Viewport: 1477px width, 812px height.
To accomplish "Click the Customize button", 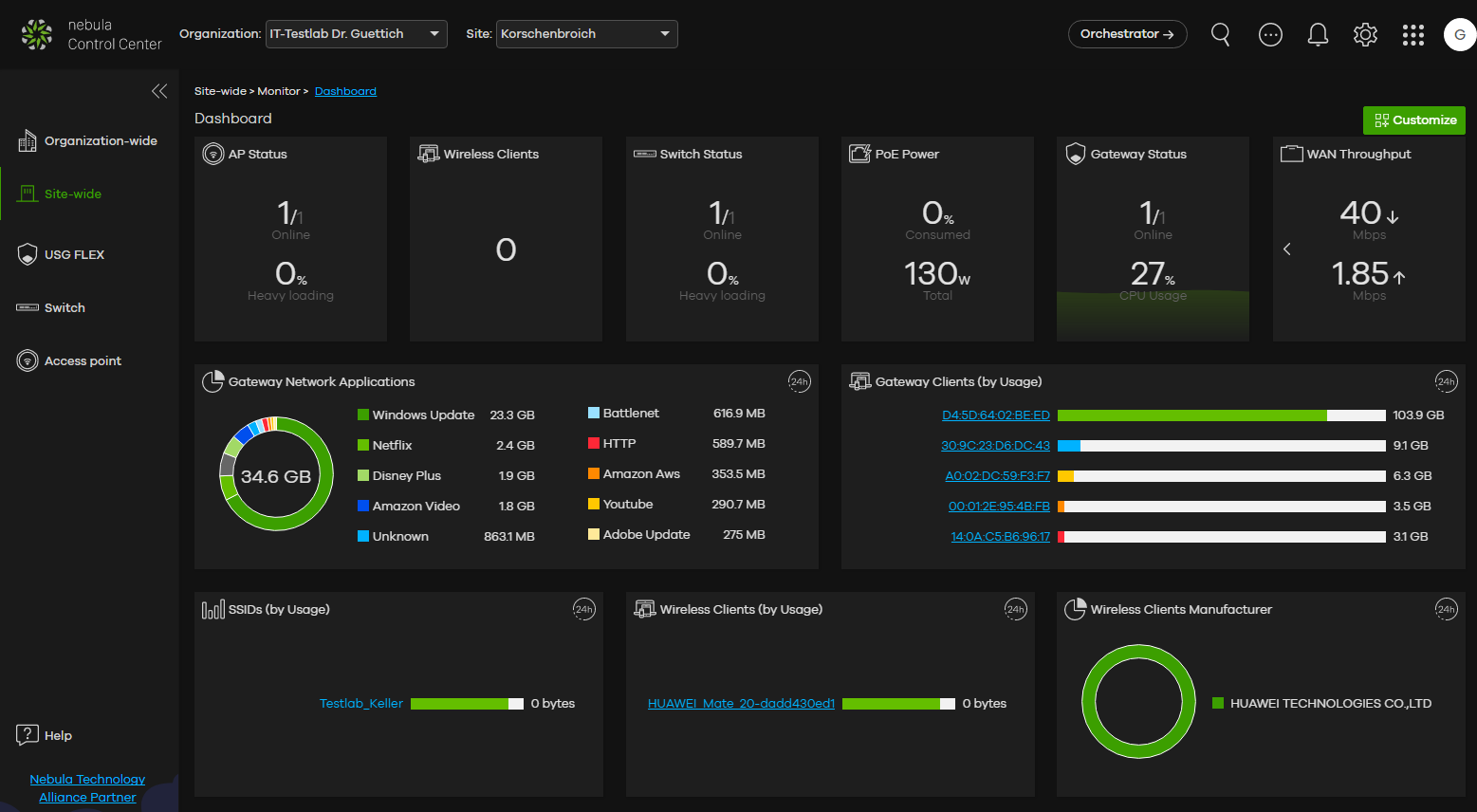I will [x=1413, y=120].
